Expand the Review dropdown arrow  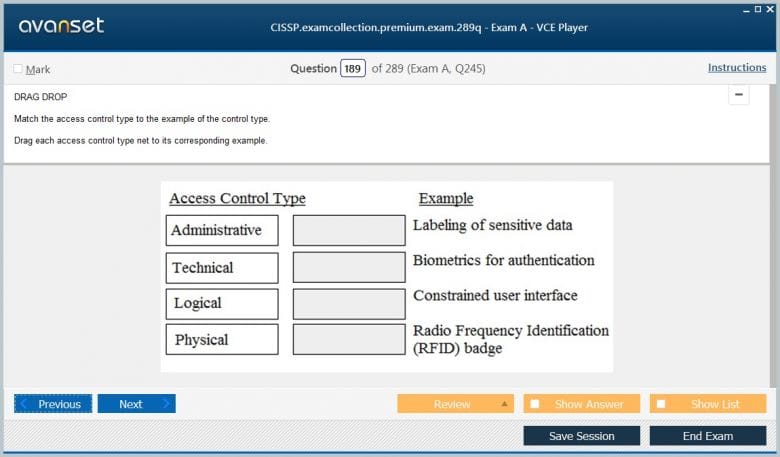[x=504, y=404]
